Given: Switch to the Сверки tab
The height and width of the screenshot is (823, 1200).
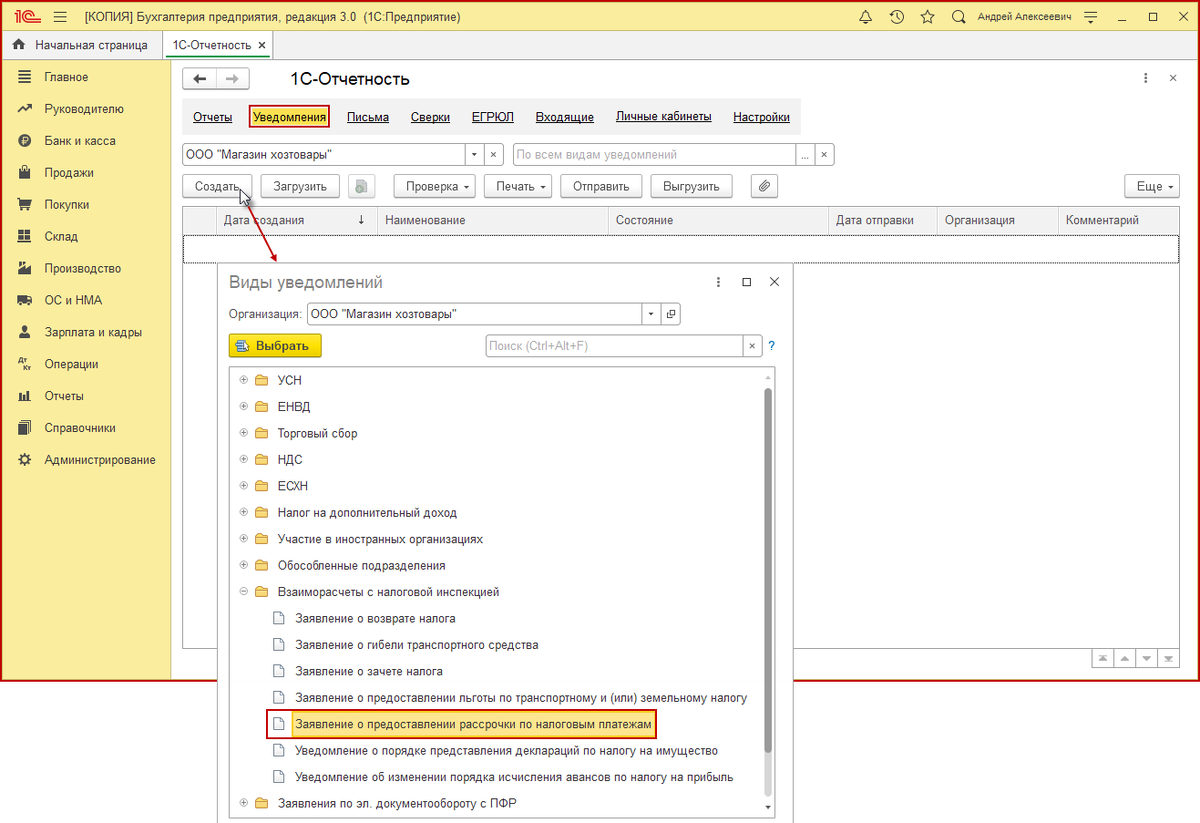Looking at the screenshot, I should tap(430, 117).
